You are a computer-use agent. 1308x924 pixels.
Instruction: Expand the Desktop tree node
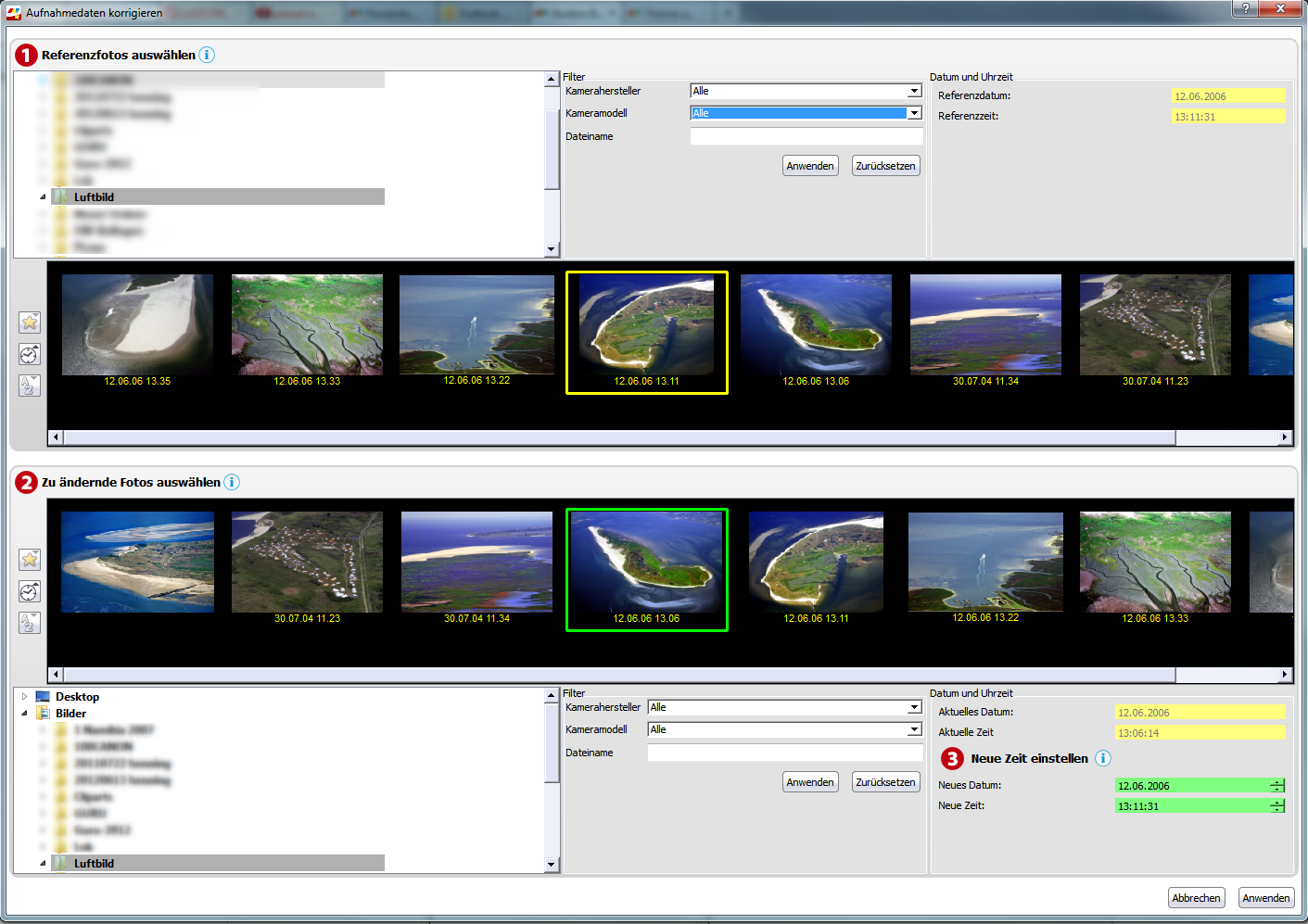25,697
